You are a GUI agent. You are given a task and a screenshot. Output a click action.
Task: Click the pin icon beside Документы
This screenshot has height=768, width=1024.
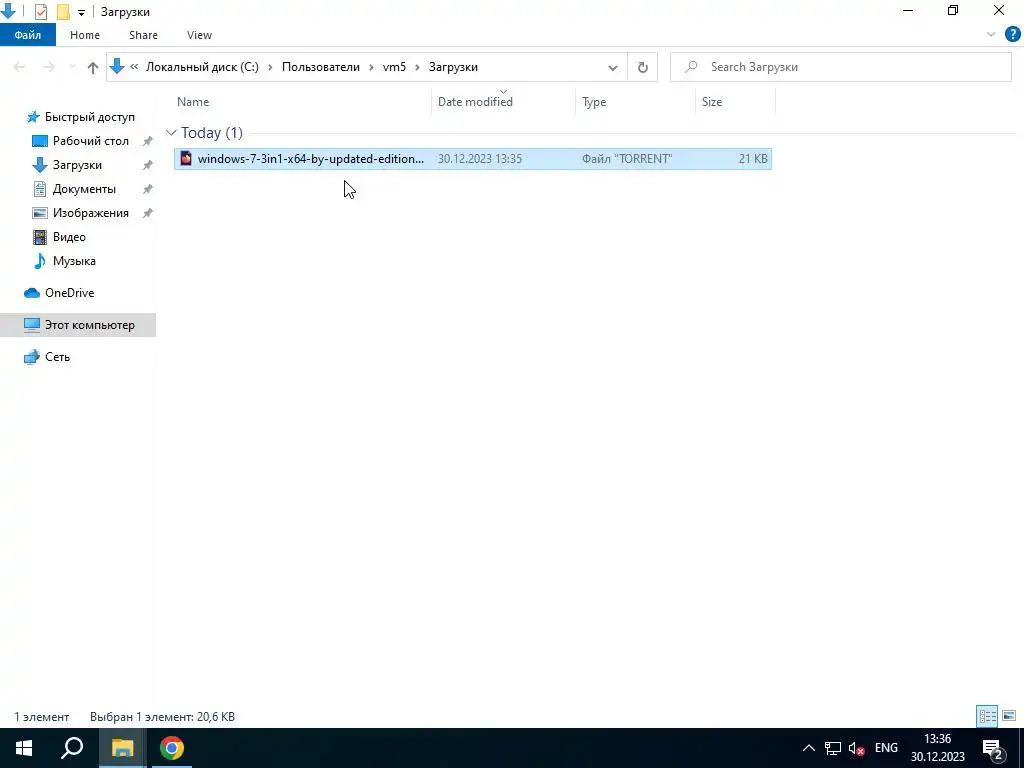tap(148, 189)
